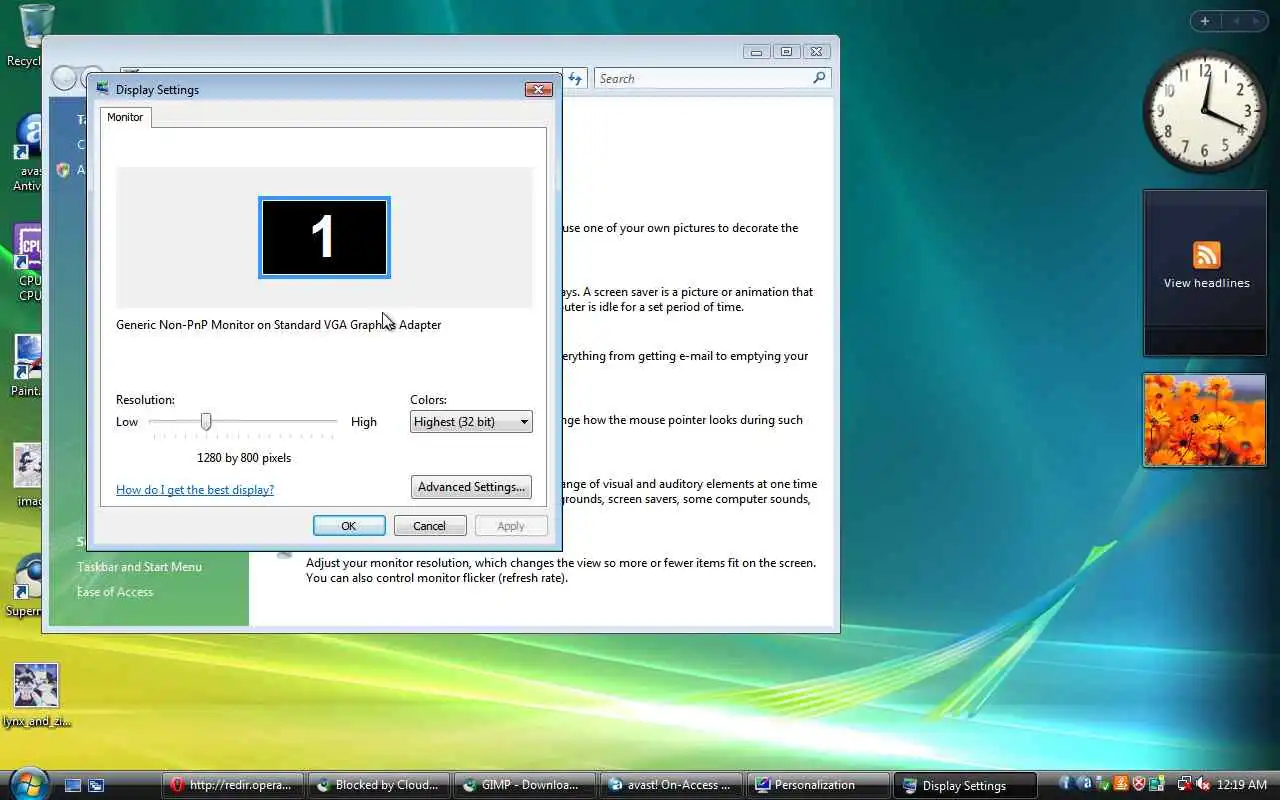Switch to GIMP - Downloads taskbar window
Image resolution: width=1280 pixels, height=800 pixels.
[523, 785]
